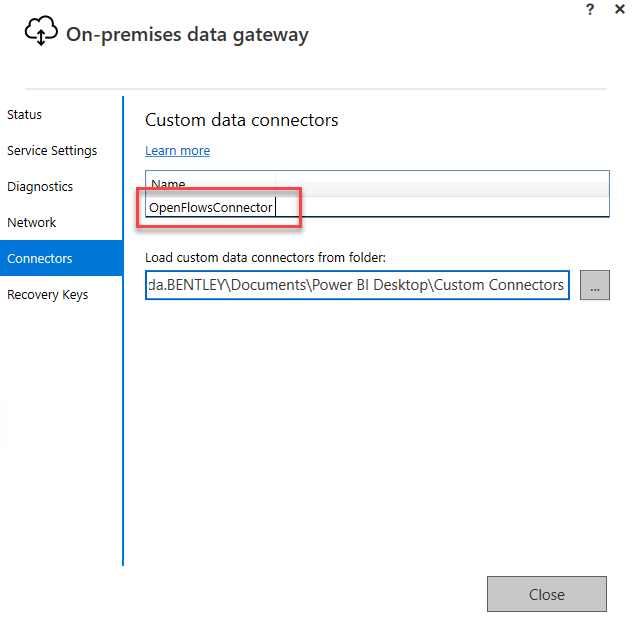The height and width of the screenshot is (633, 632).
Task: Click the custom connectors folder path field
Action: pos(357,285)
